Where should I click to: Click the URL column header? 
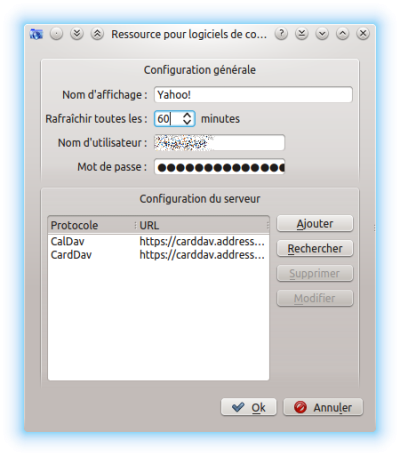coord(203,225)
